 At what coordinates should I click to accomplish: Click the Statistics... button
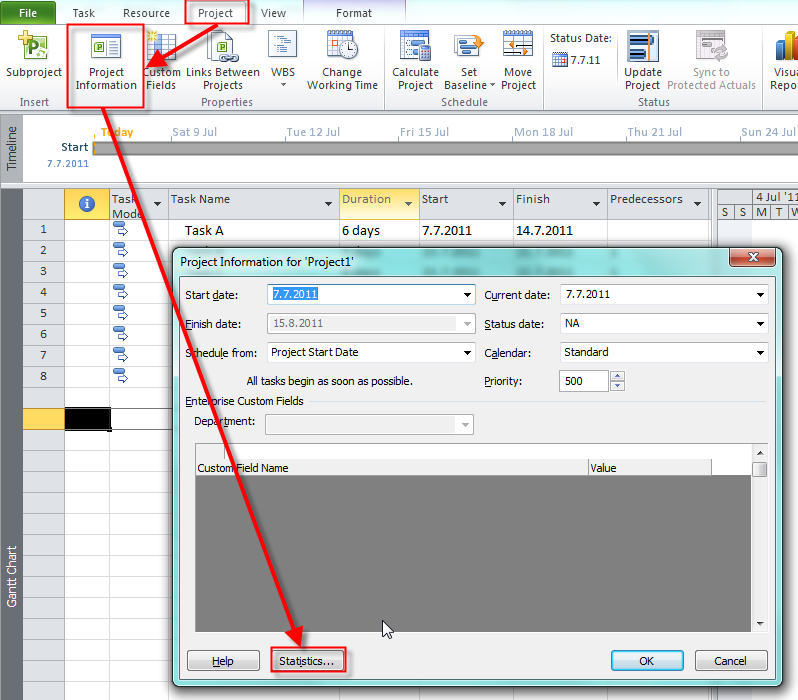309,661
